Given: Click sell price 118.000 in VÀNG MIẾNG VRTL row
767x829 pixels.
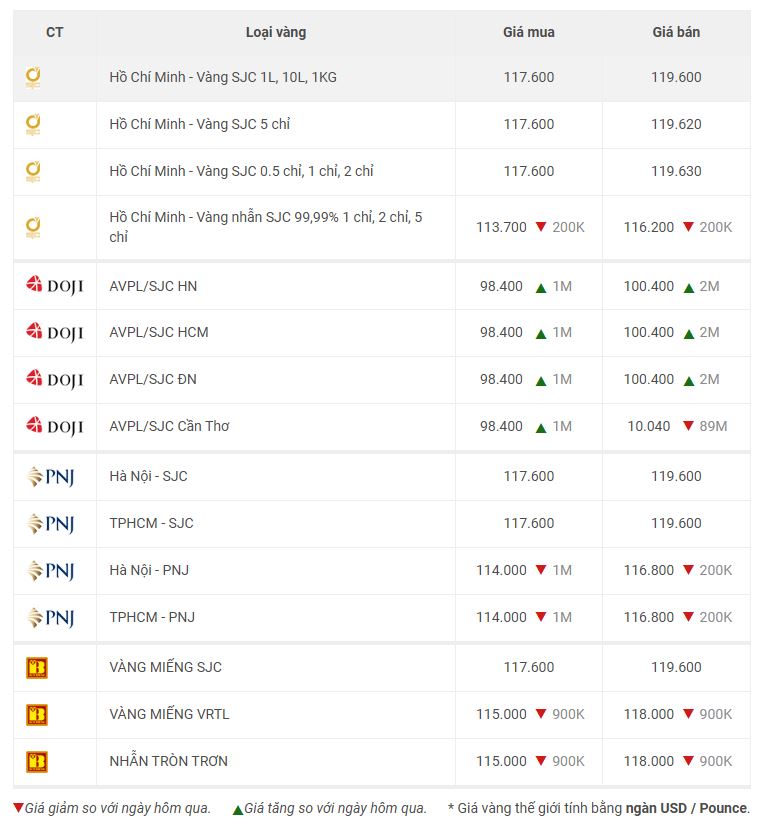Looking at the screenshot, I should pyautogui.click(x=649, y=714).
